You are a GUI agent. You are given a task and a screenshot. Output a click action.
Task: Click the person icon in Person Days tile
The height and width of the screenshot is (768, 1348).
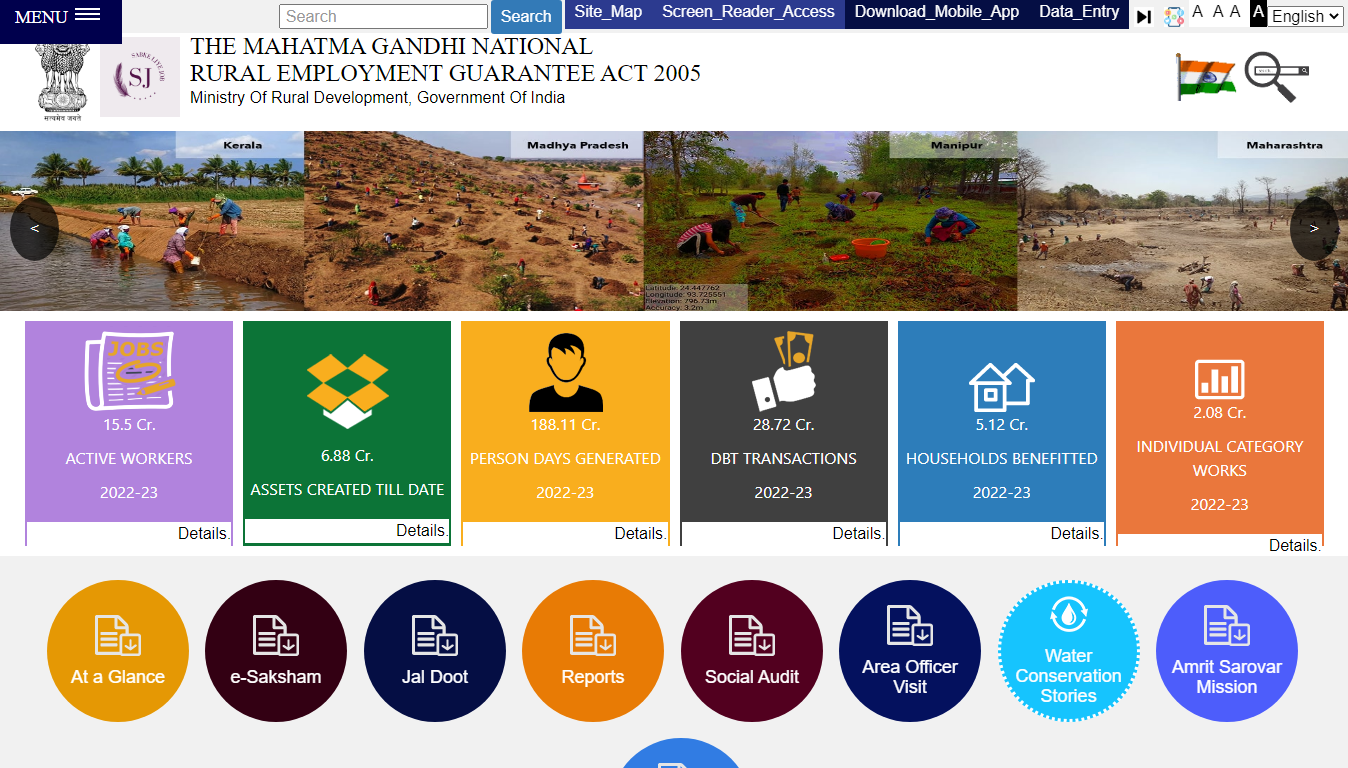coord(565,372)
